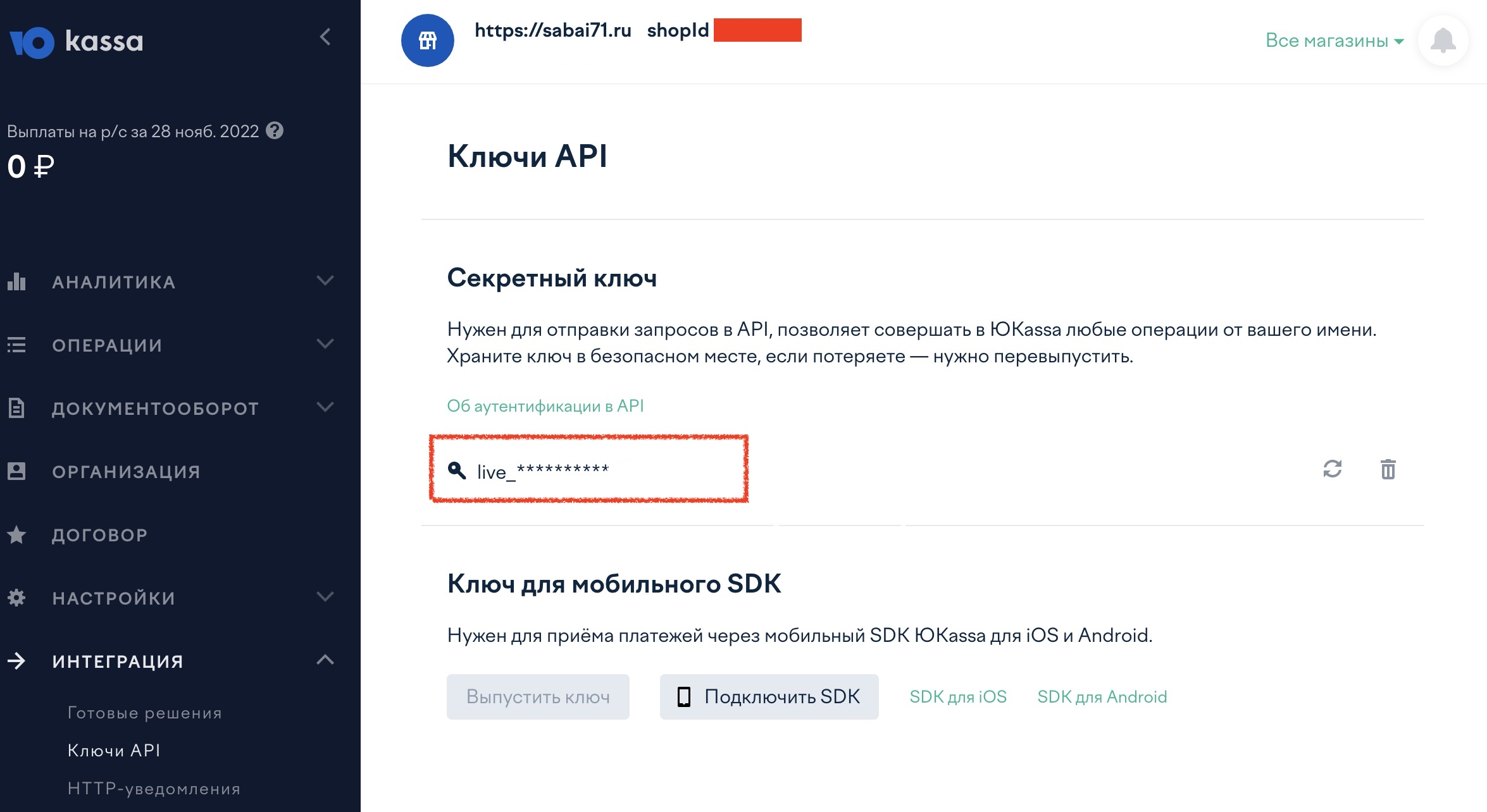This screenshot has height=812, width=1487.
Task: Click the Выпустить ключ button
Action: point(538,697)
